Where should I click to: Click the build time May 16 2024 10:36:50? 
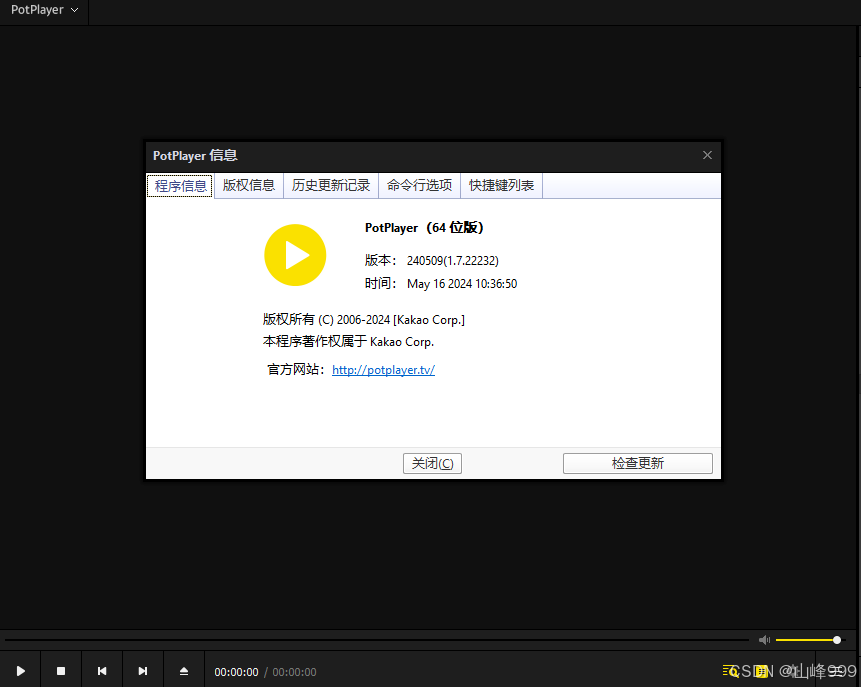tap(462, 284)
